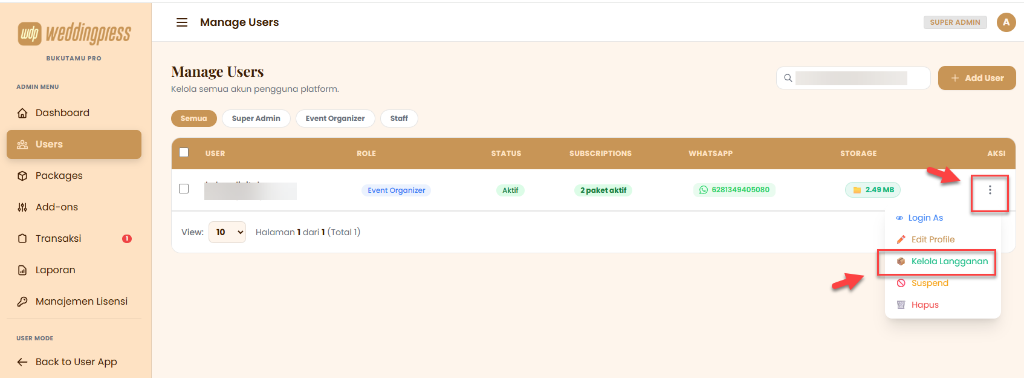Click the Edit Profile pencil icon
Screen dimensions: 1024x378
coord(901,240)
